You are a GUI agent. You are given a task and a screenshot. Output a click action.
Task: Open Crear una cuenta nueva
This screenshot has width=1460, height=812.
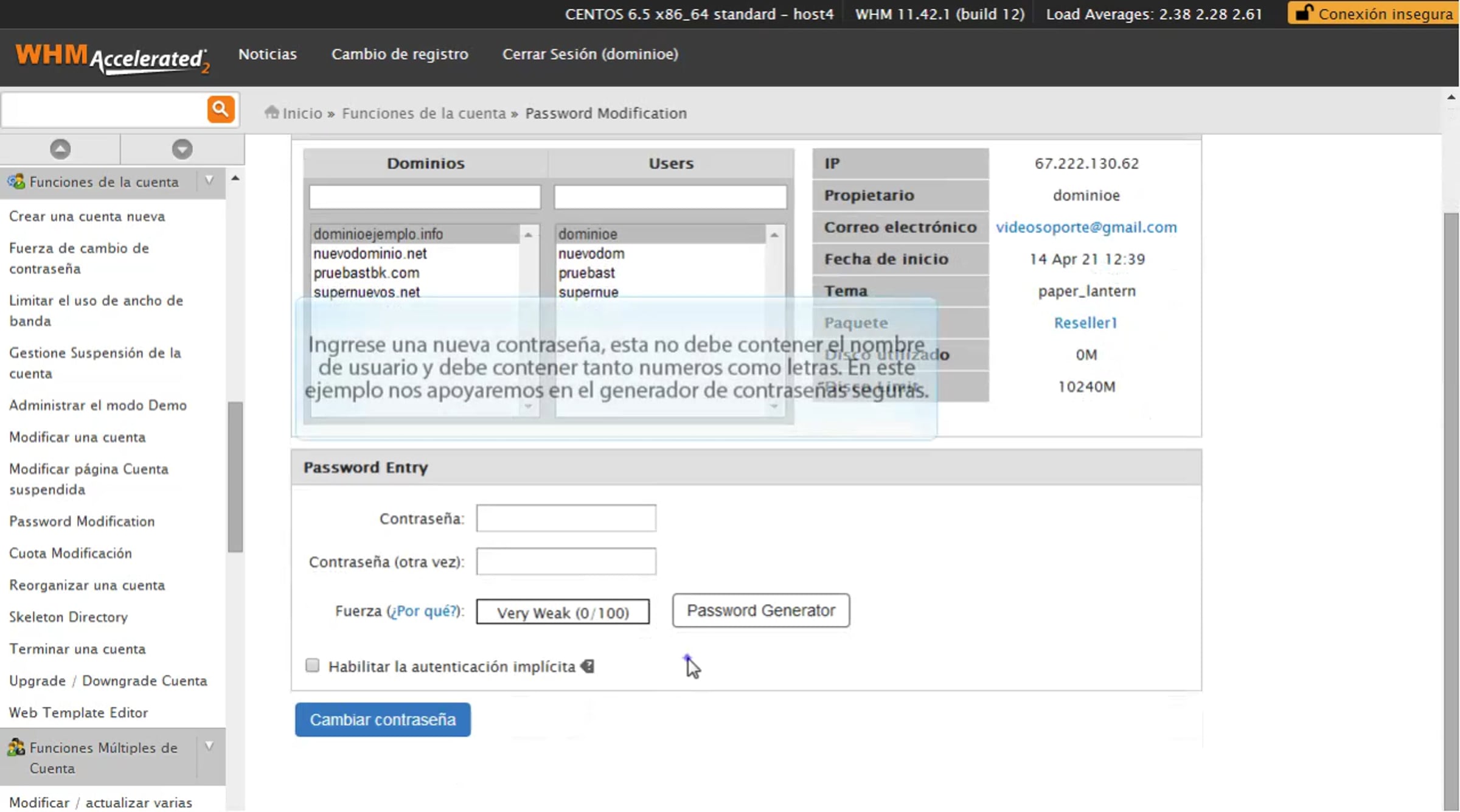pyautogui.click(x=87, y=217)
